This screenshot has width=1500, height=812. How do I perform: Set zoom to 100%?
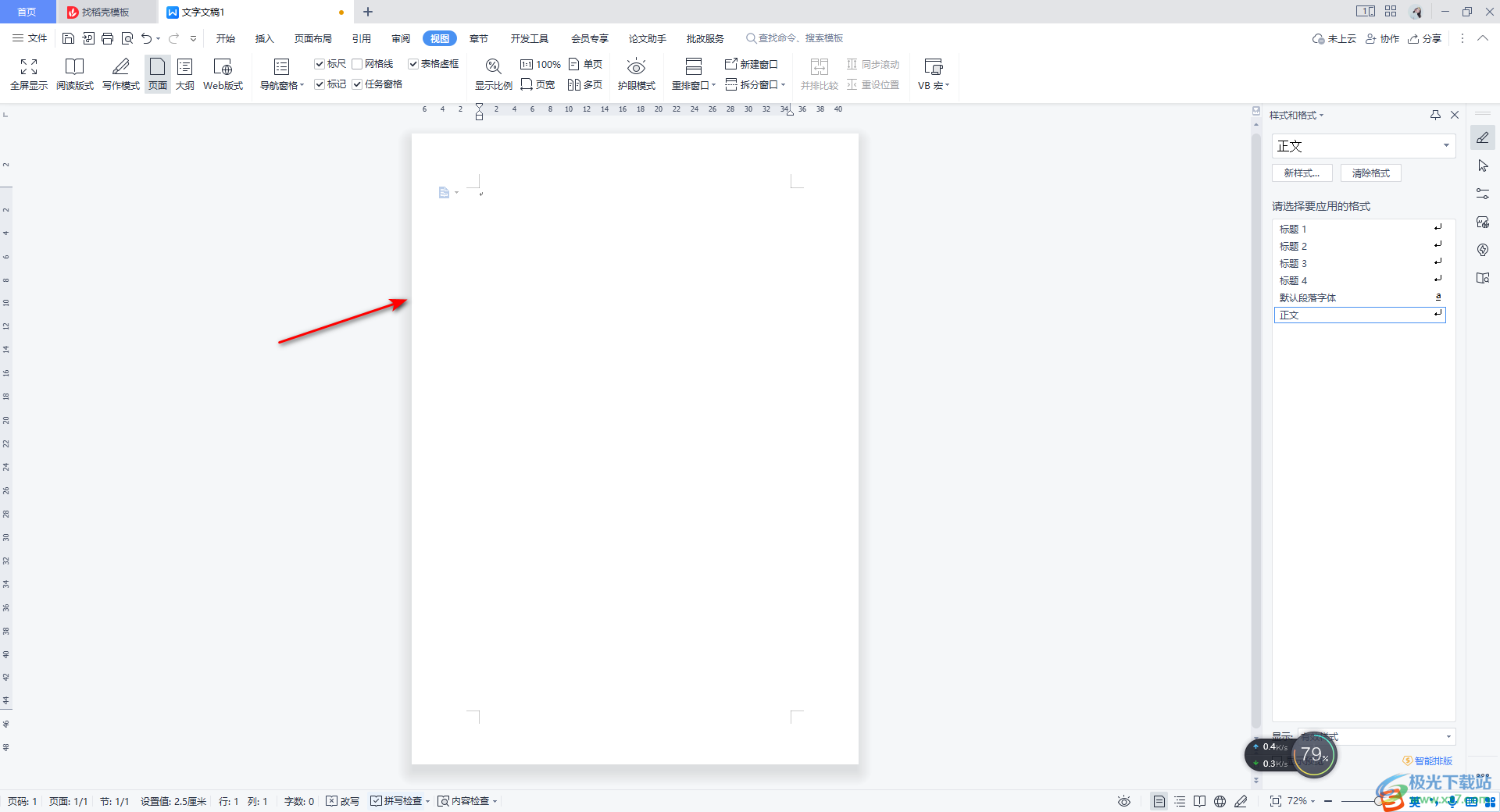pos(541,65)
